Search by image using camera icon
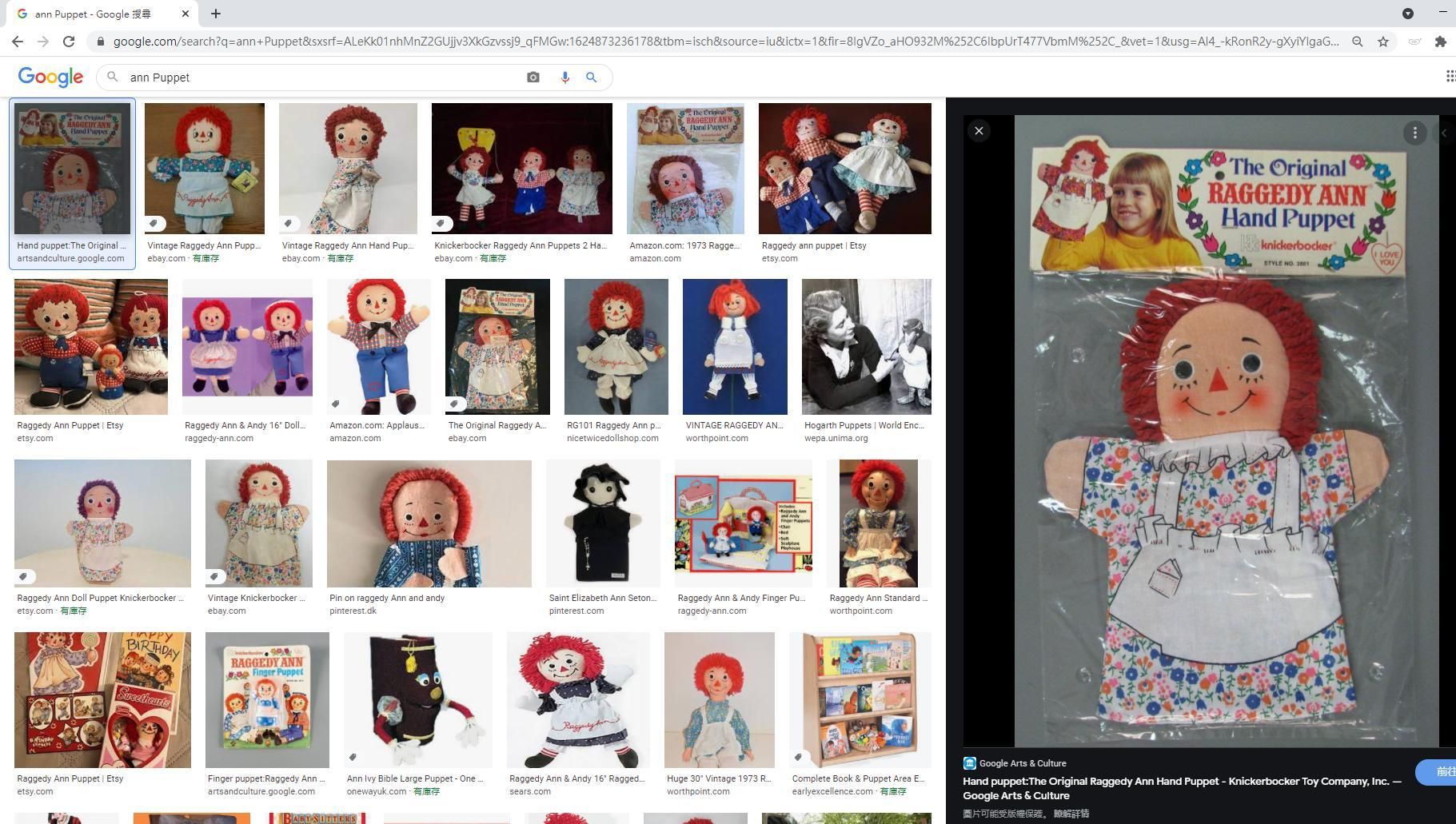The width and height of the screenshot is (1456, 824). (533, 78)
